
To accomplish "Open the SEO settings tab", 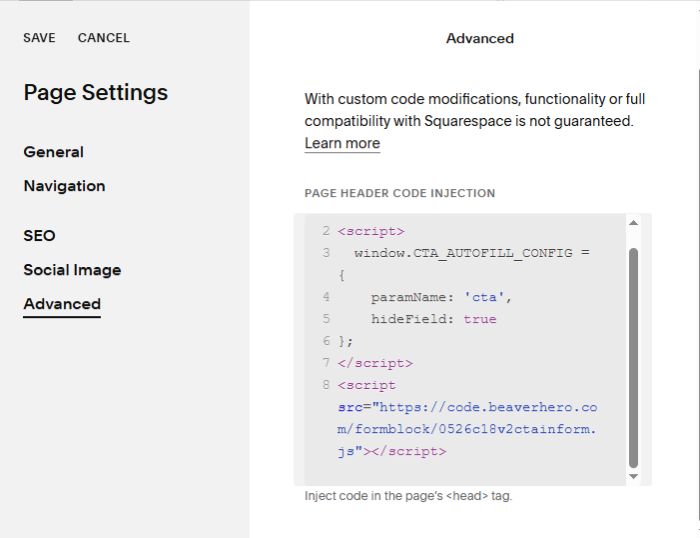I will (39, 235).
